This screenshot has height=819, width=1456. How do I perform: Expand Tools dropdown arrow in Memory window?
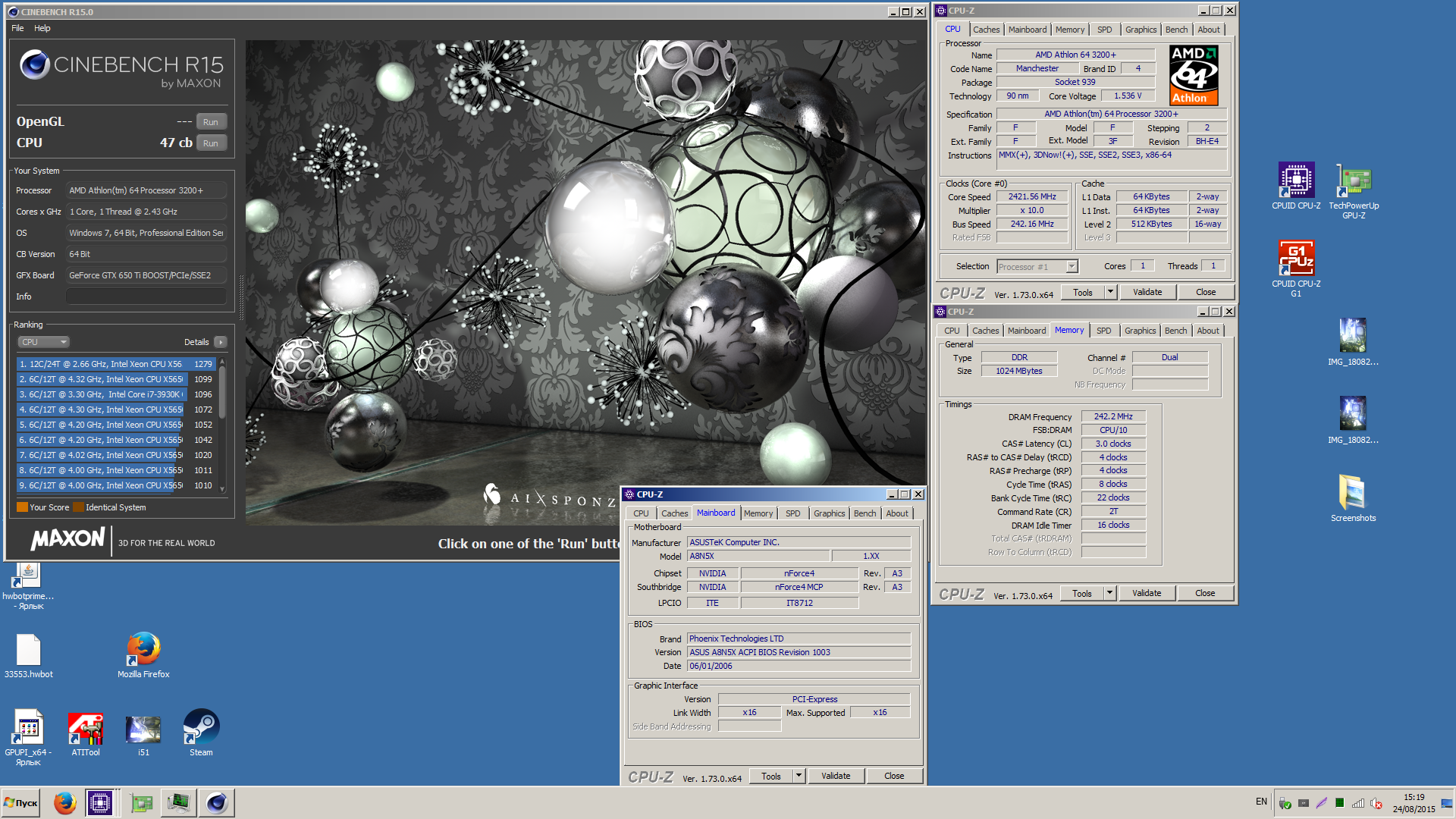1109,593
